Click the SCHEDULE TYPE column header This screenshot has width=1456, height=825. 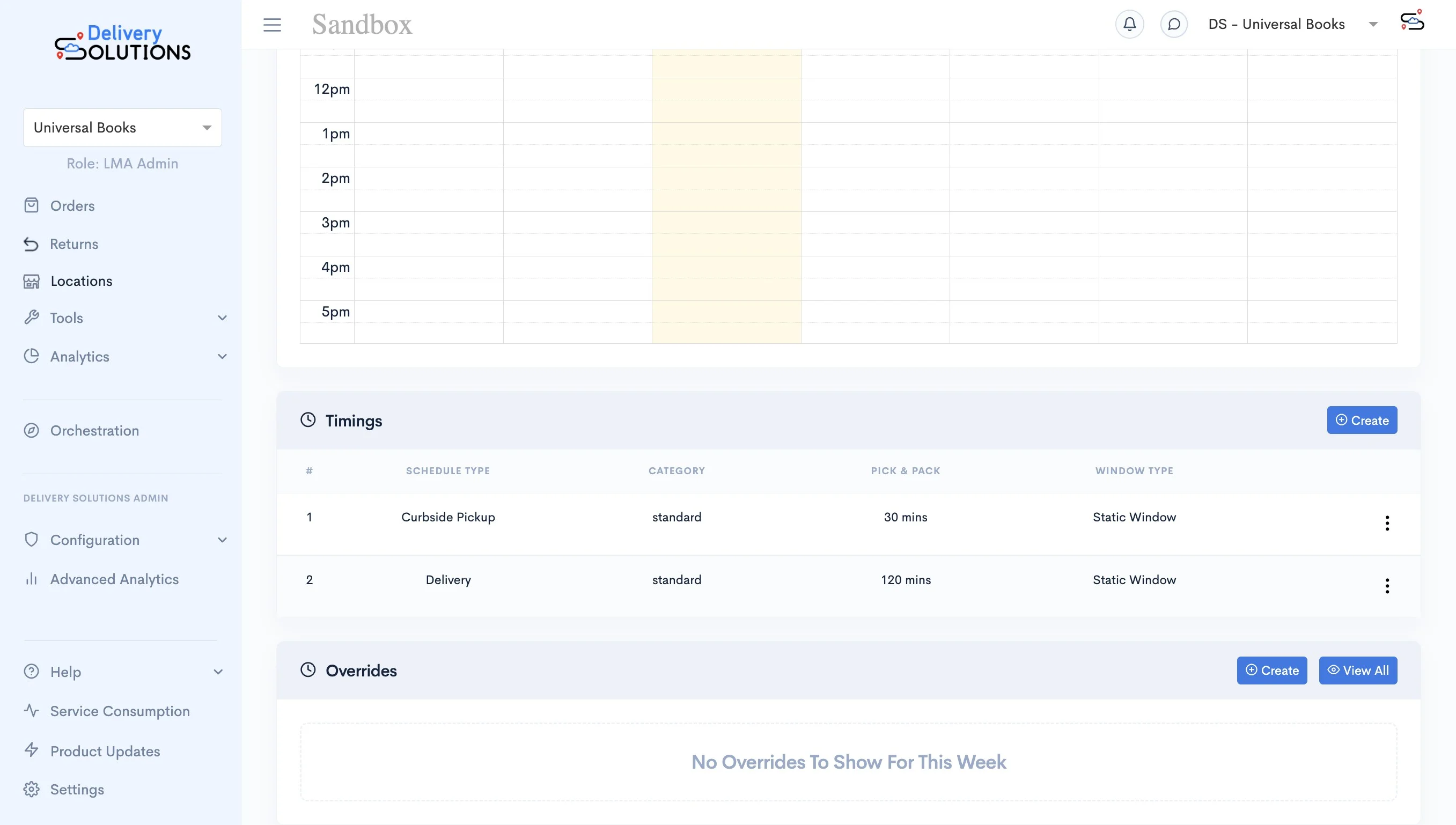447,471
